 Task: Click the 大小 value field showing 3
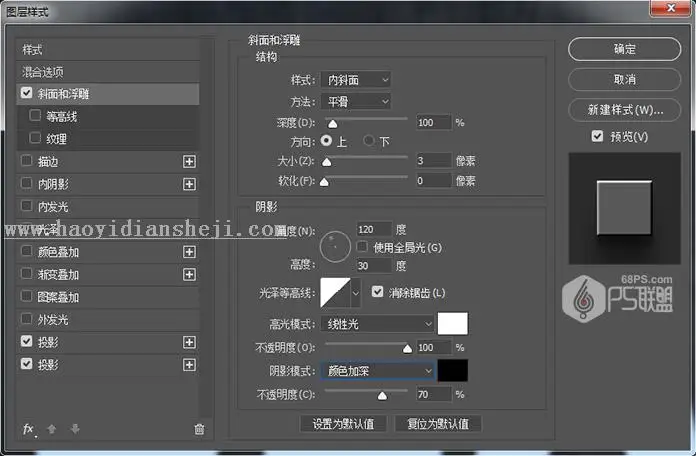click(x=434, y=161)
